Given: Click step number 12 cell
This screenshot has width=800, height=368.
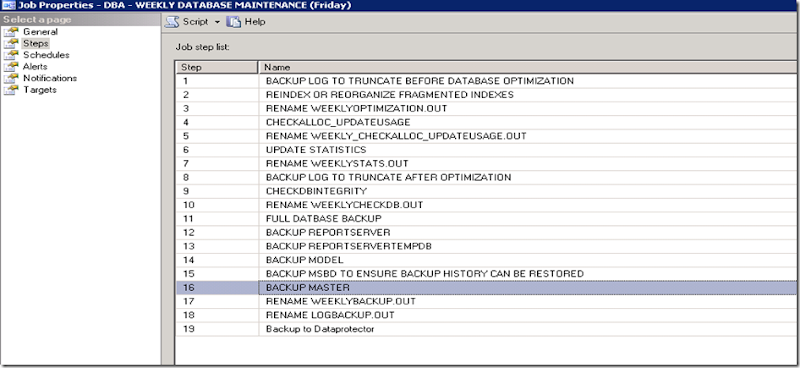Looking at the screenshot, I should coord(217,233).
